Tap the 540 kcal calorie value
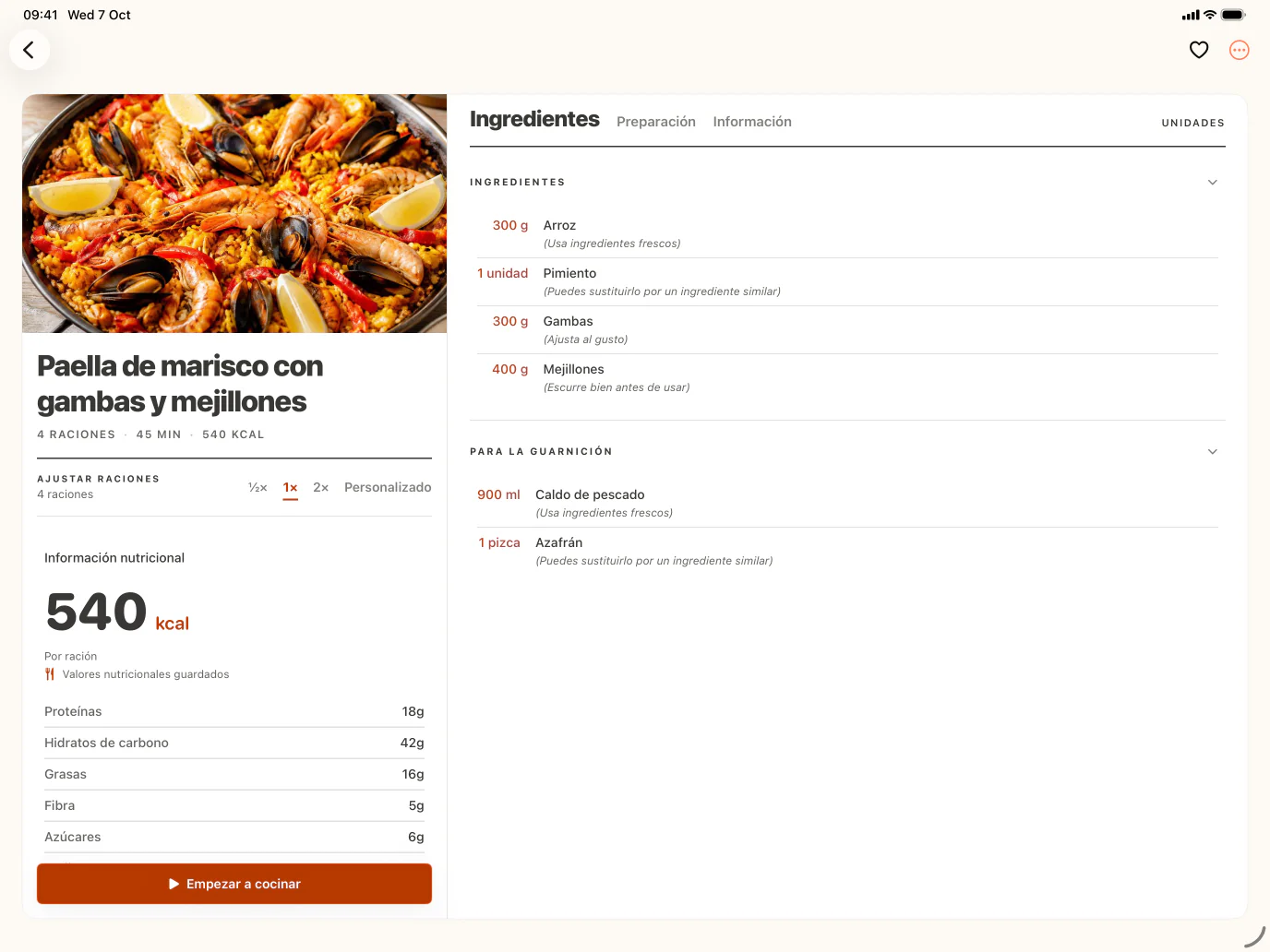1270x952 pixels. [x=117, y=613]
